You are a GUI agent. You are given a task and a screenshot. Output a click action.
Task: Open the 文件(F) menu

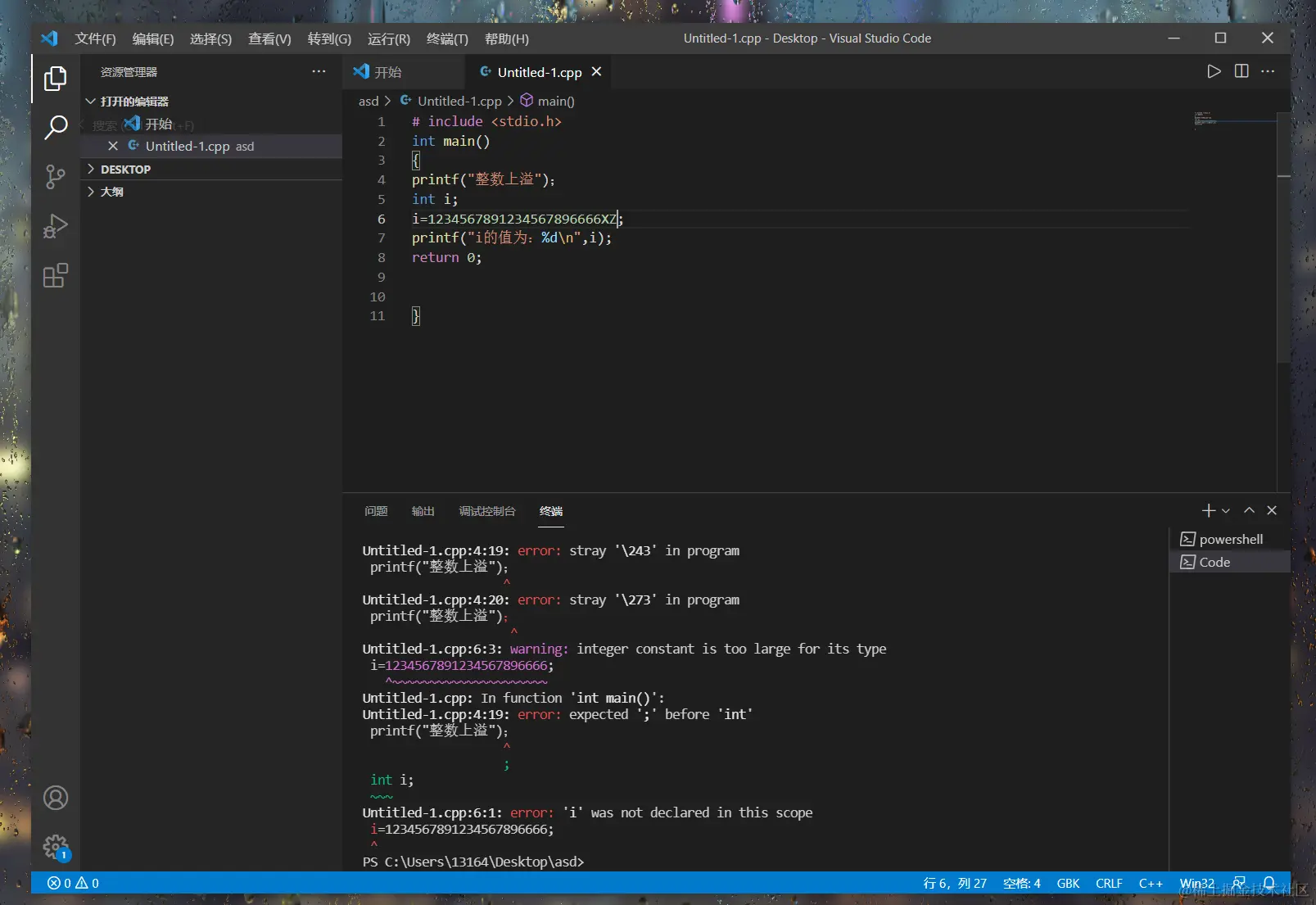[95, 38]
